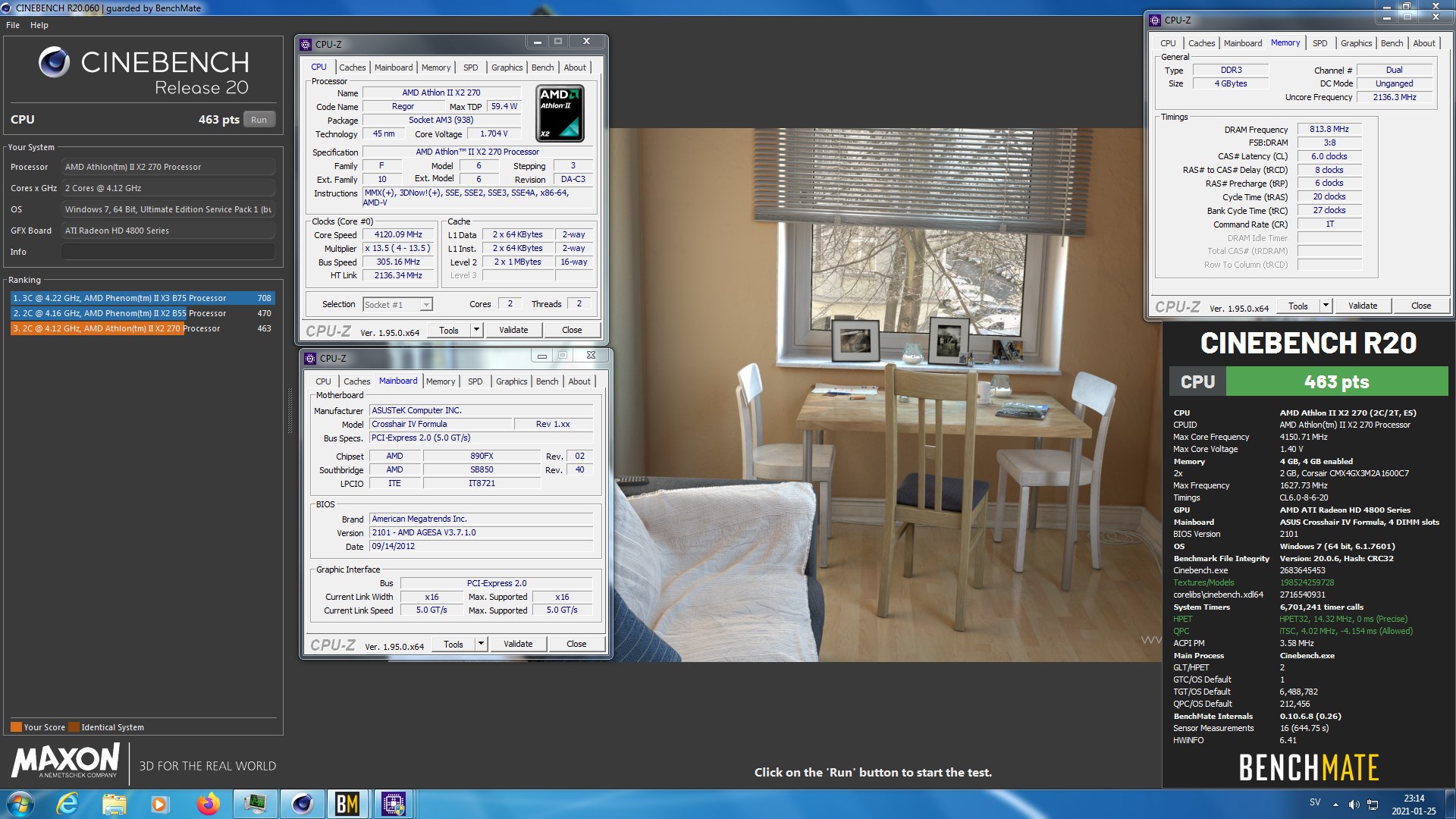The width and height of the screenshot is (1456, 819).
Task: Switch to Cinebench via its taskbar icon
Action: pos(302,804)
